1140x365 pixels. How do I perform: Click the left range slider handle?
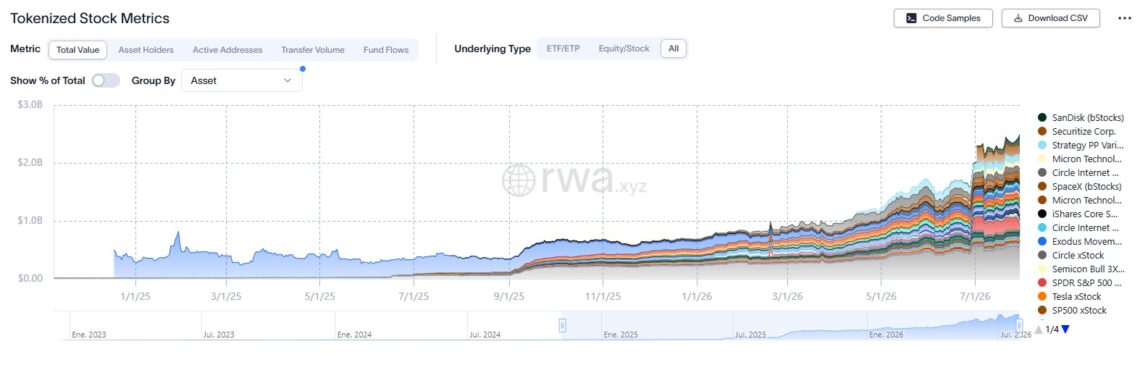tap(562, 326)
